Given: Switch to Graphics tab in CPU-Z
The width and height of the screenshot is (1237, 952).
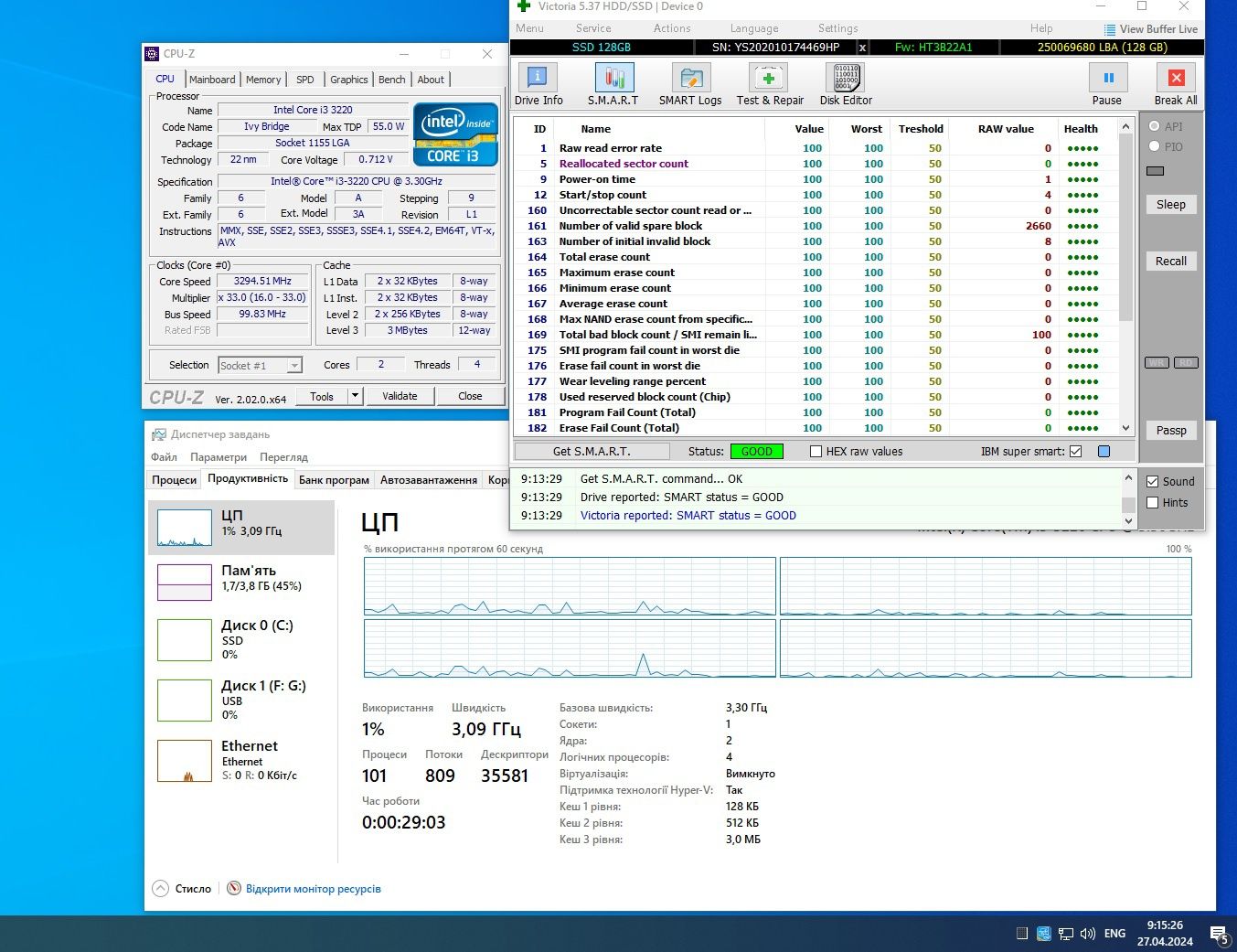Looking at the screenshot, I should 349,80.
